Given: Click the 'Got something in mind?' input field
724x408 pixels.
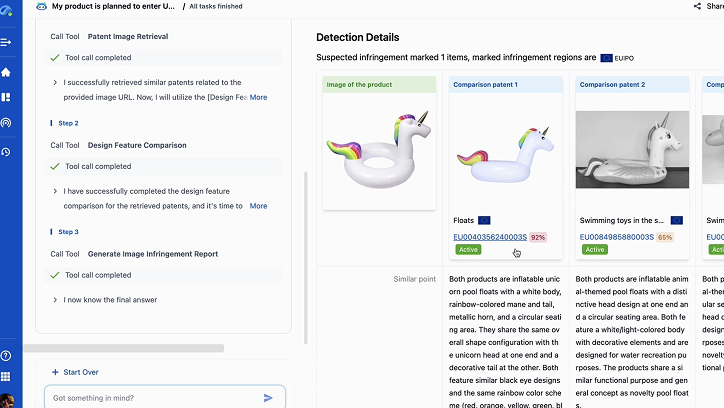Looking at the screenshot, I should (x=165, y=397).
